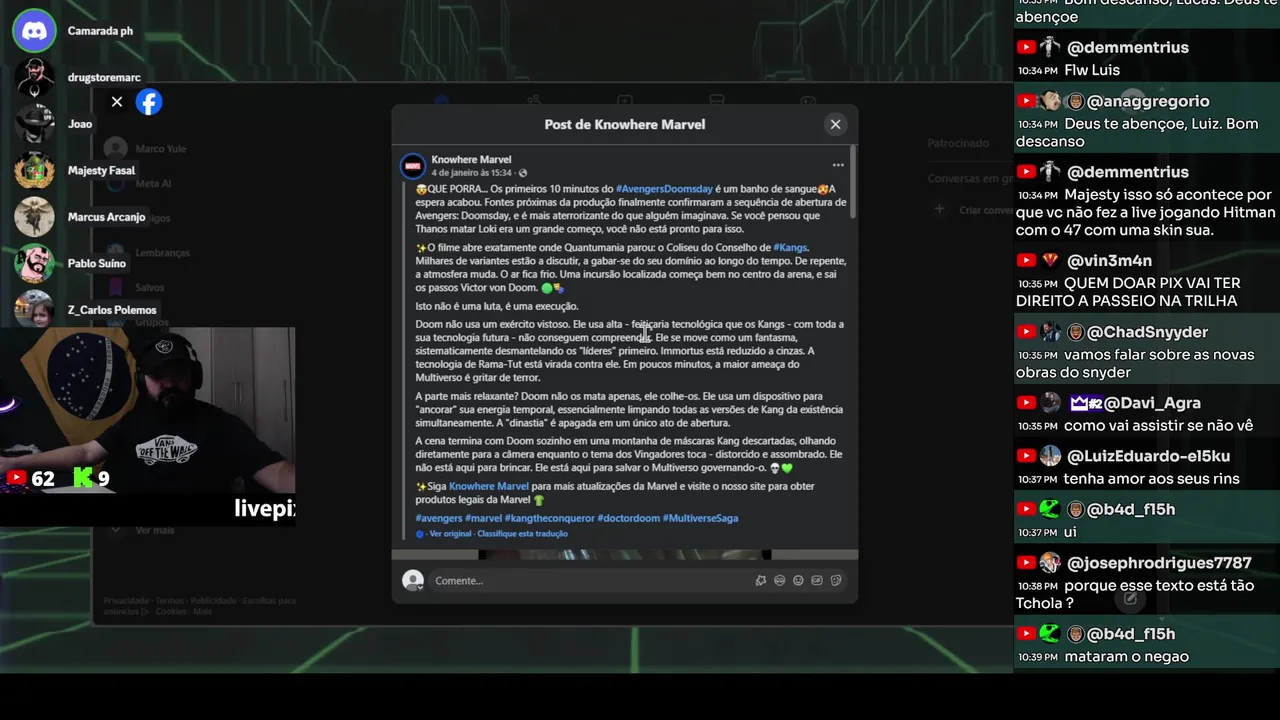
Task: Click Classifique esta tradução link
Action: [x=522, y=534]
